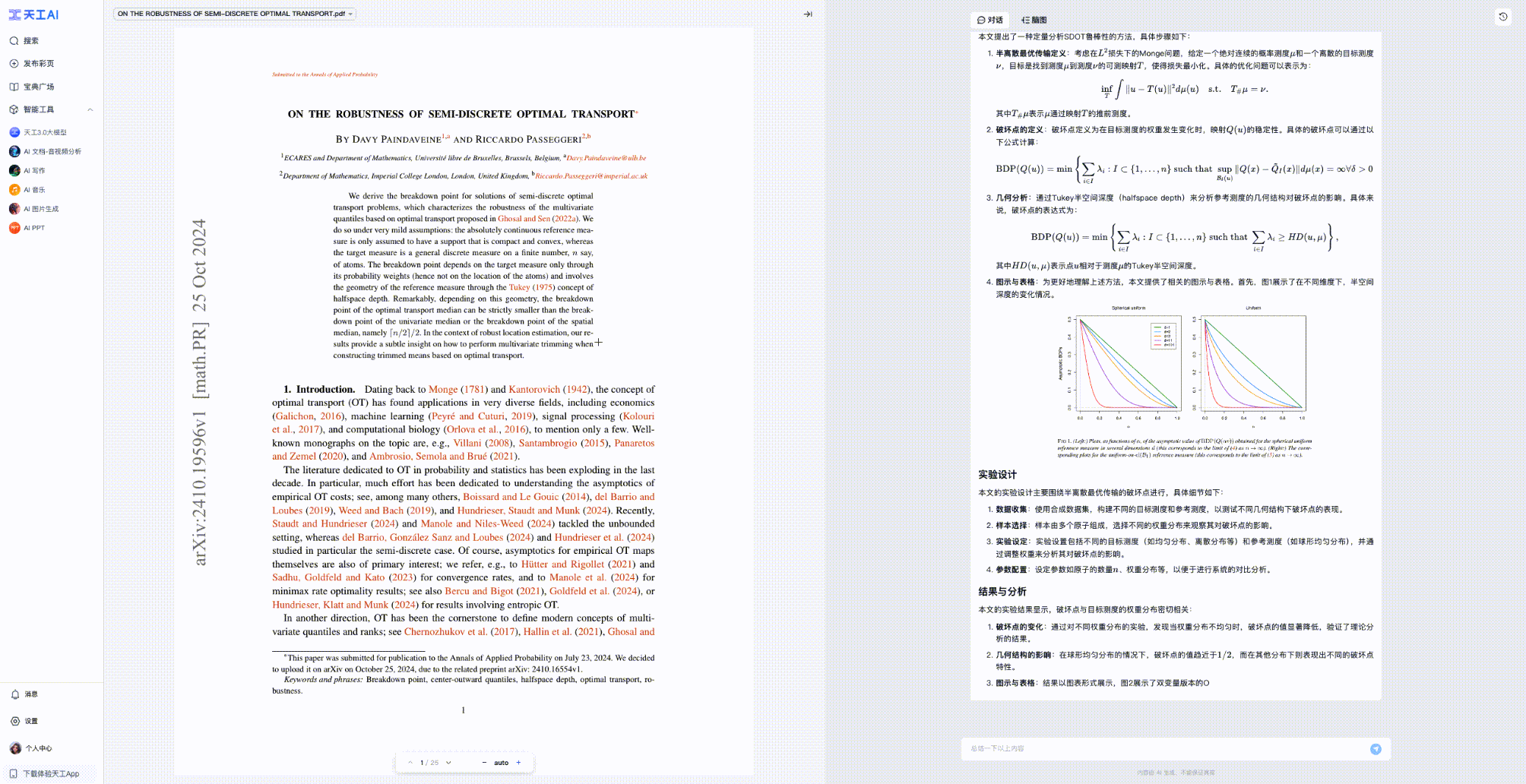Click the chat input field at the bottom
This screenshot has height=784, width=1526.
click(1163, 749)
